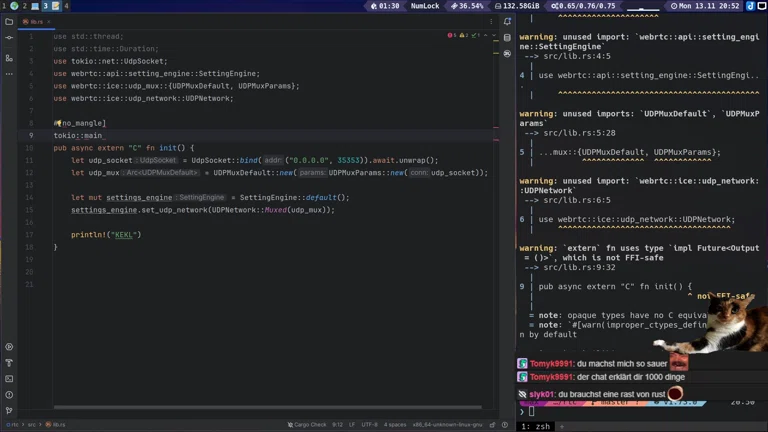
Task: Open editor tab options three-dot menu
Action: click(492, 21)
